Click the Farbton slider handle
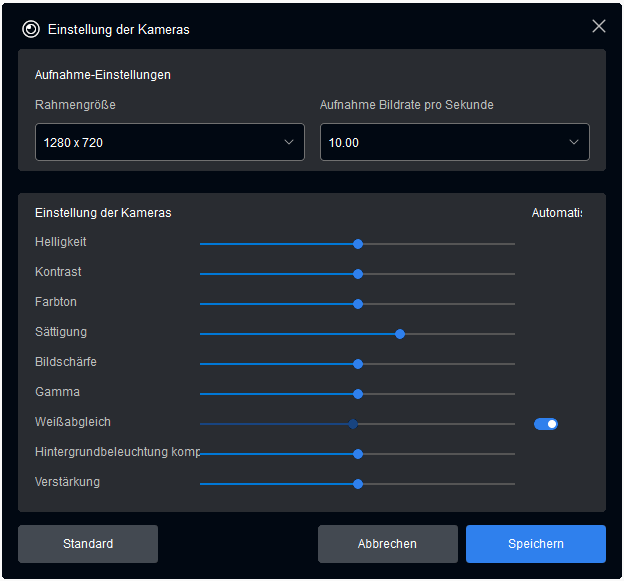Viewport: 624px width, 581px height. click(358, 304)
